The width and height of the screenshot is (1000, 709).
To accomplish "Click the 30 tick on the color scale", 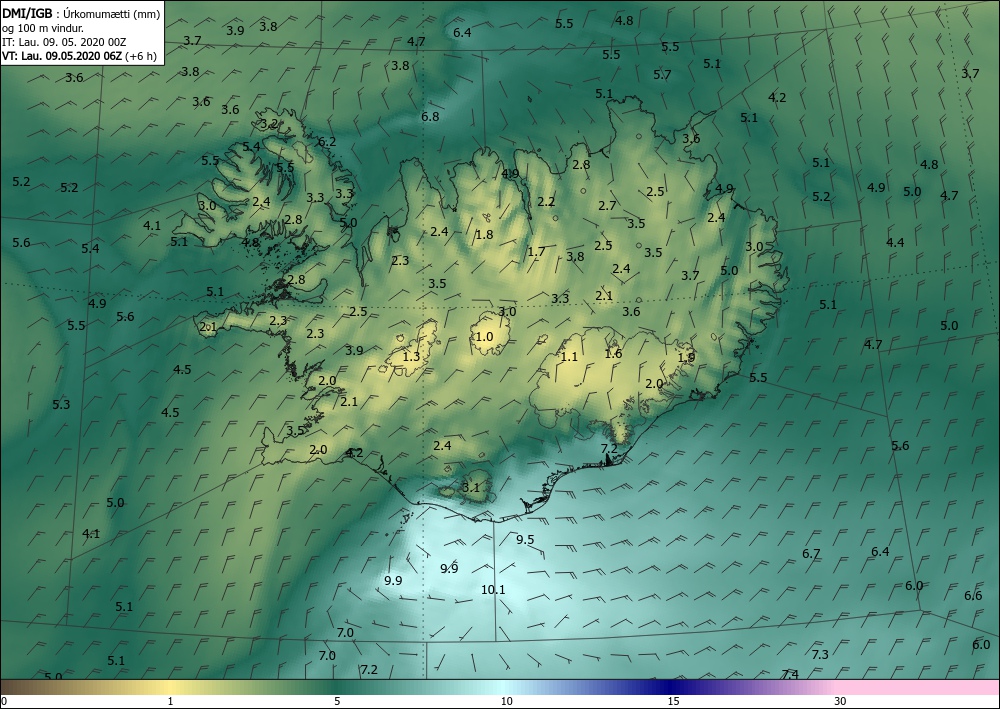I will (841, 701).
